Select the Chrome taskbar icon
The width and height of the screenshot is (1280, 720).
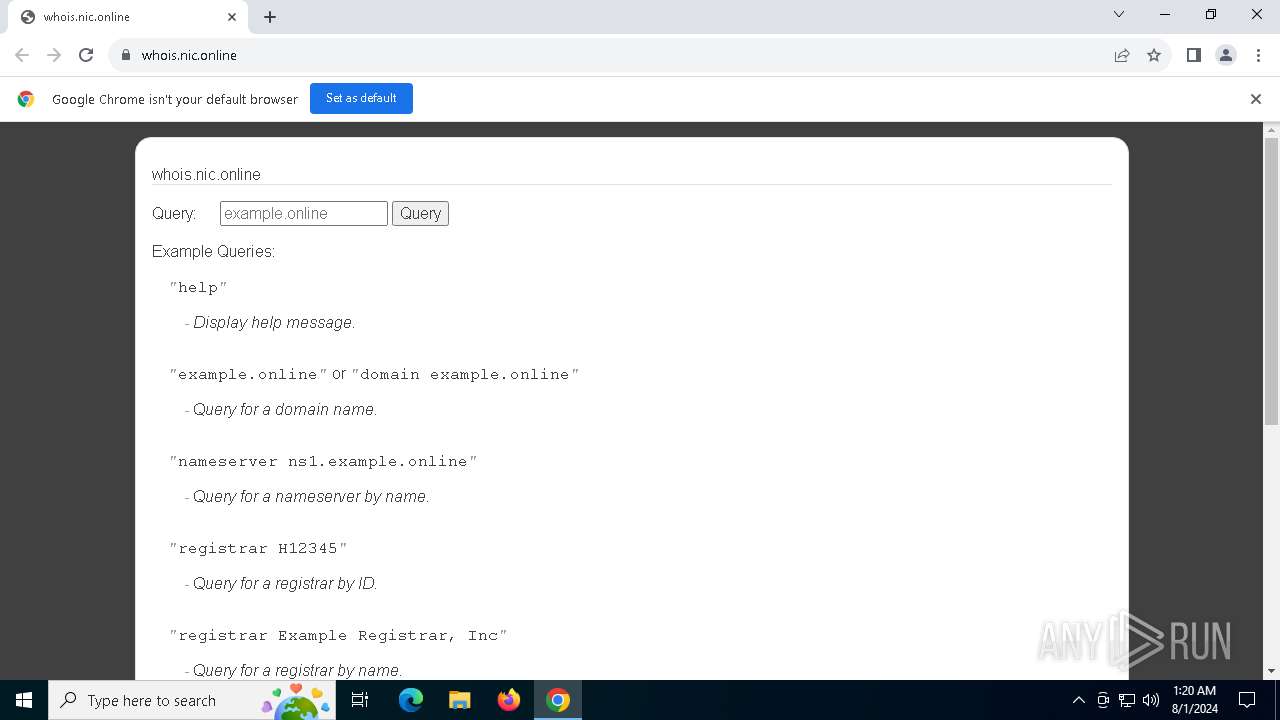click(x=558, y=700)
